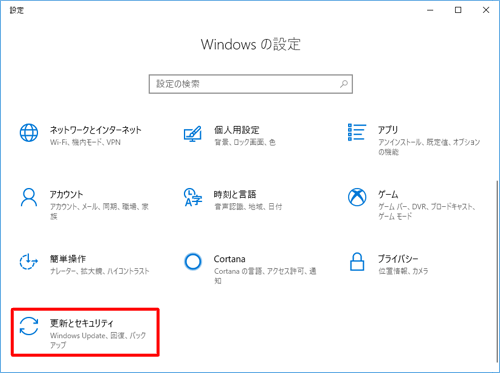Viewport: 500px width, 373px height.
Task: Click the アプリ list icon
Action: [357, 132]
